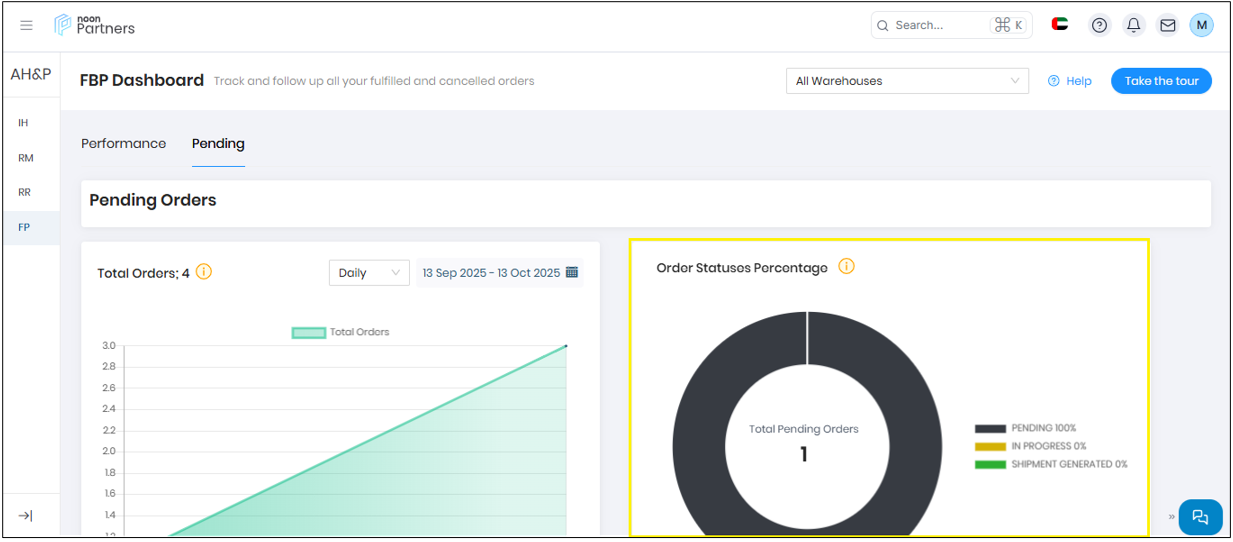Select FP in the left sidebar
Image resolution: width=1233 pixels, height=542 pixels.
point(24,227)
